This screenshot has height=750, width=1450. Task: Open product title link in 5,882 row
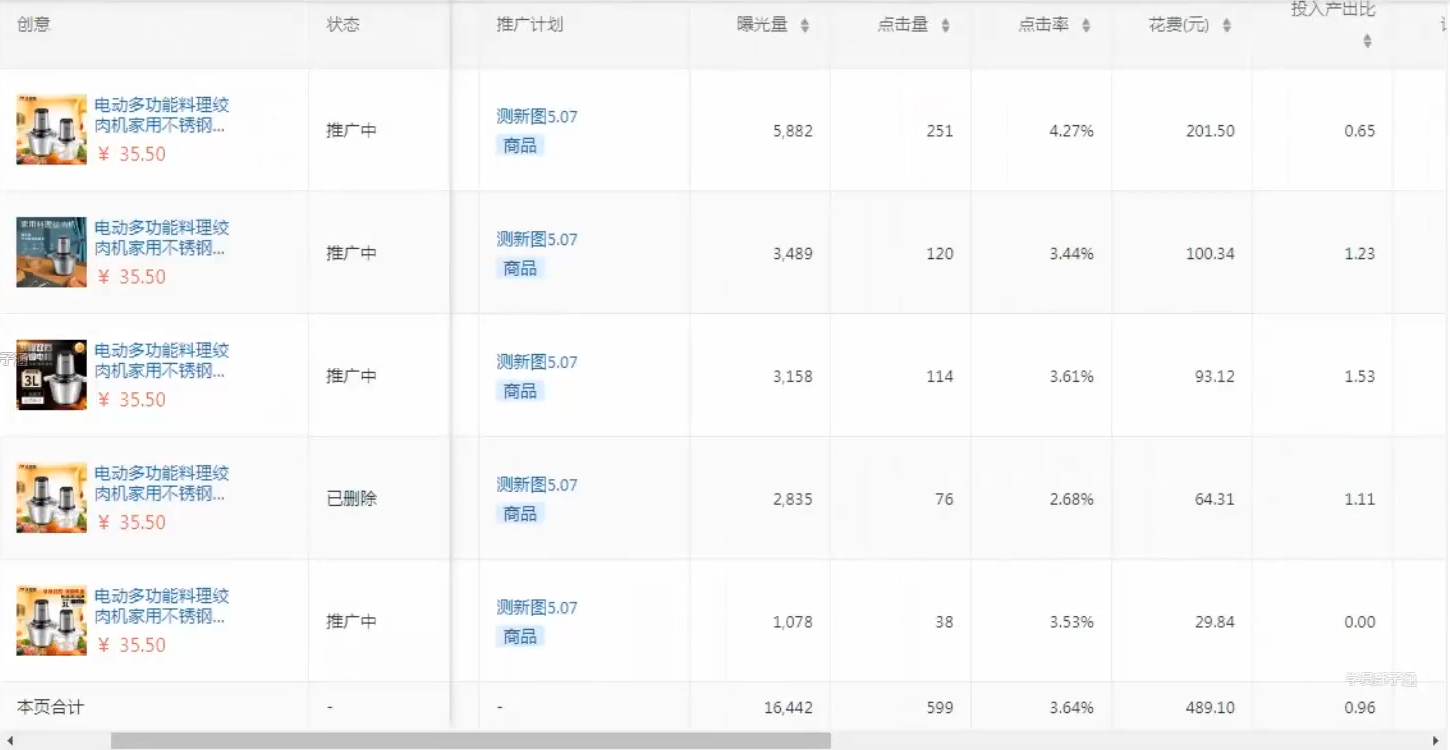point(162,115)
